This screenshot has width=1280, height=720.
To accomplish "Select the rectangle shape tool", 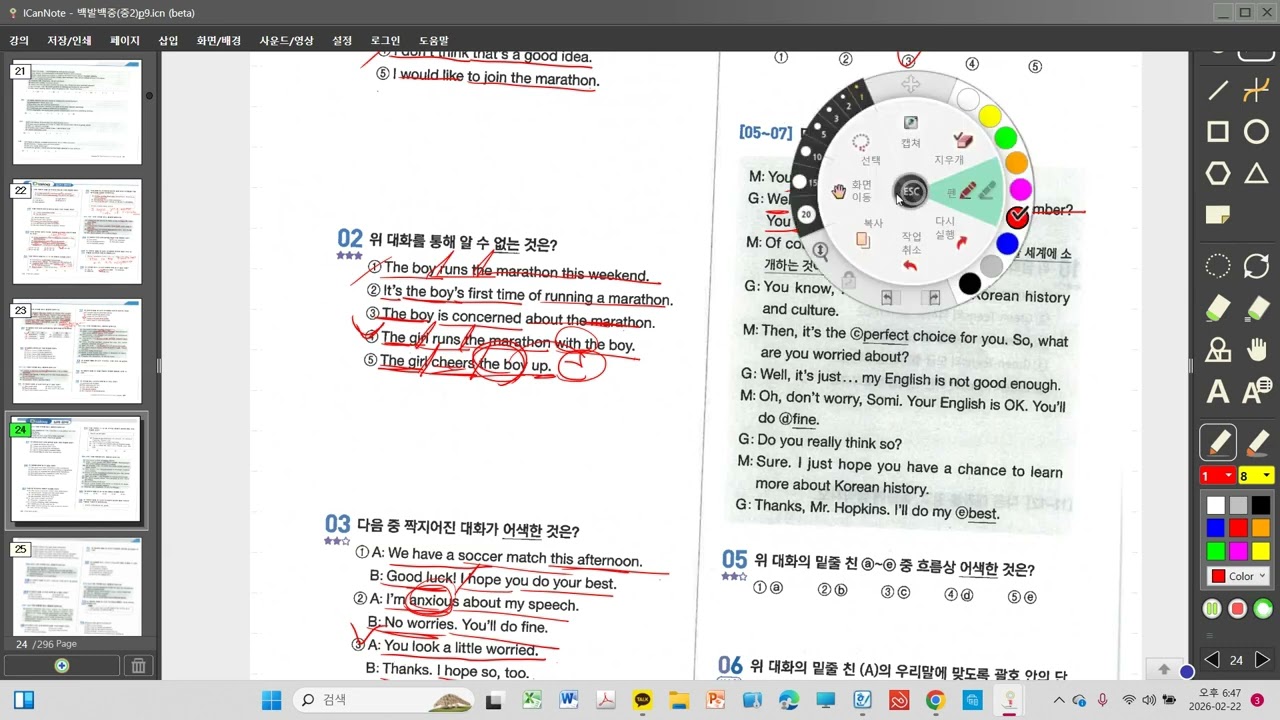I will (1218, 132).
